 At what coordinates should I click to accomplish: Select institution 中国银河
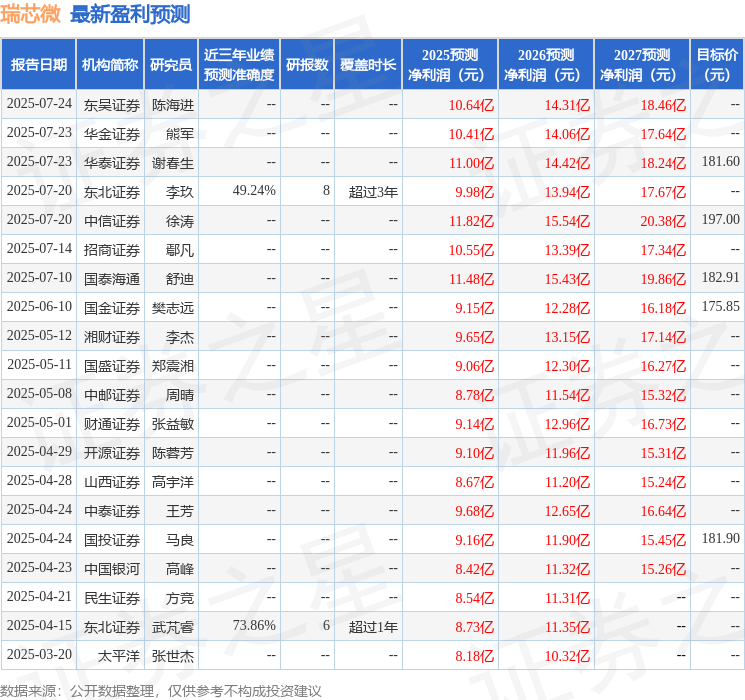[112, 569]
